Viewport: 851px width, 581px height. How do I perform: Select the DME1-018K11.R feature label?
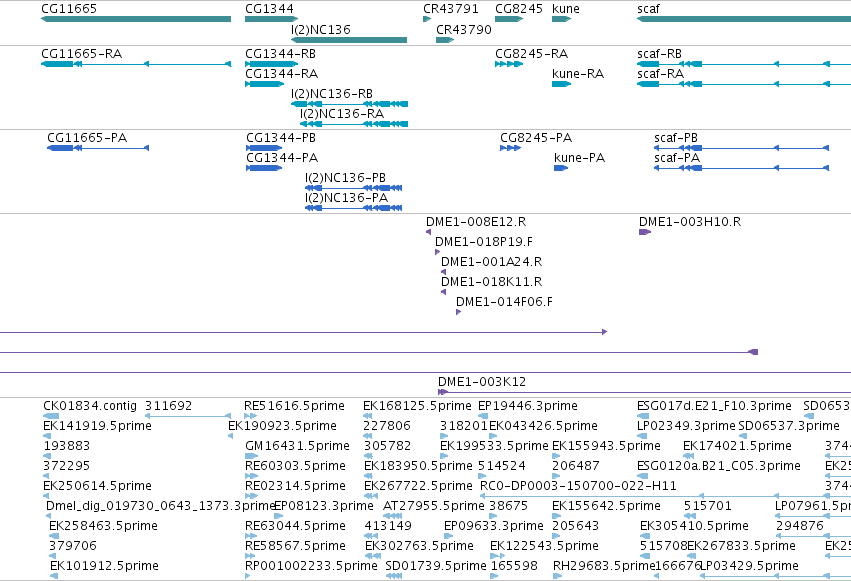pyautogui.click(x=491, y=282)
